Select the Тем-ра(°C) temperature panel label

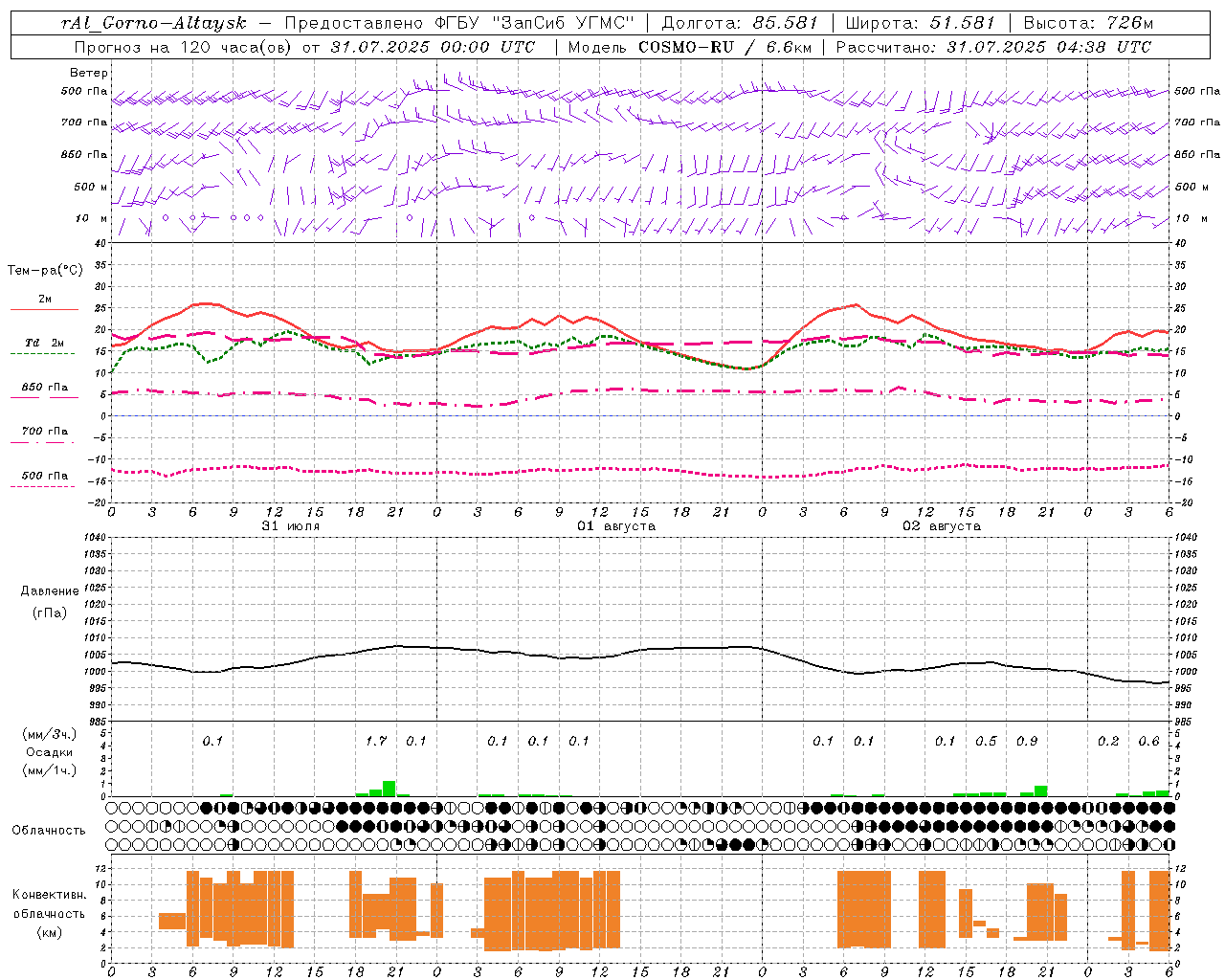[x=45, y=271]
